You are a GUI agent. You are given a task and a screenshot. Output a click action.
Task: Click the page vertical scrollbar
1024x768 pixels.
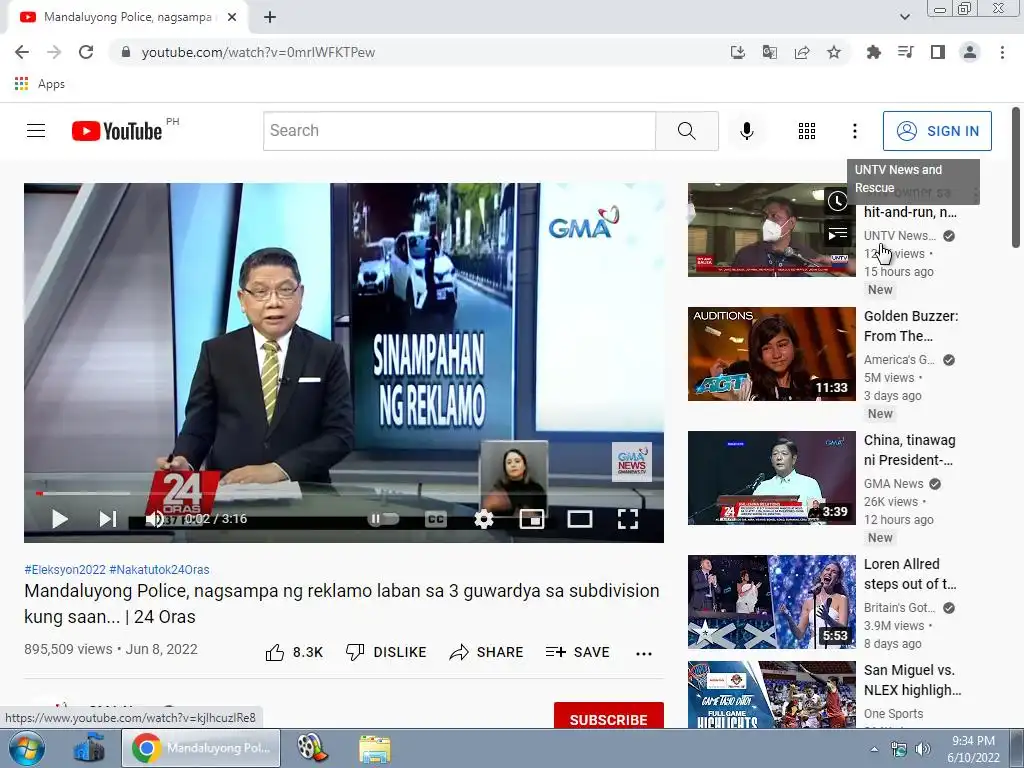pos(1016,178)
